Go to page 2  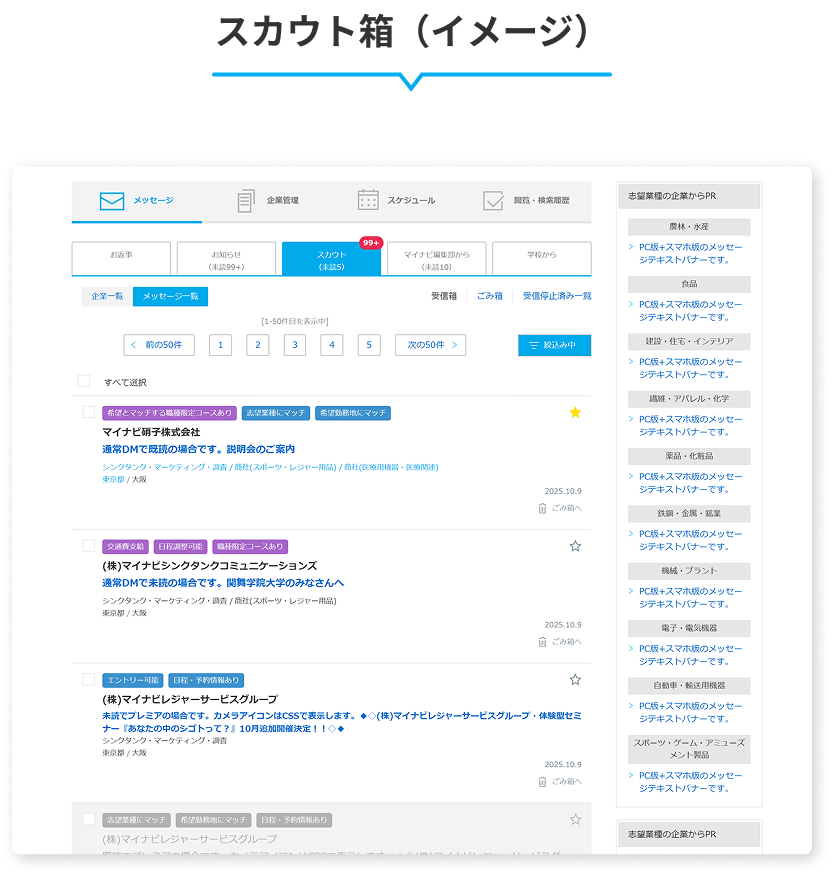[x=258, y=345]
